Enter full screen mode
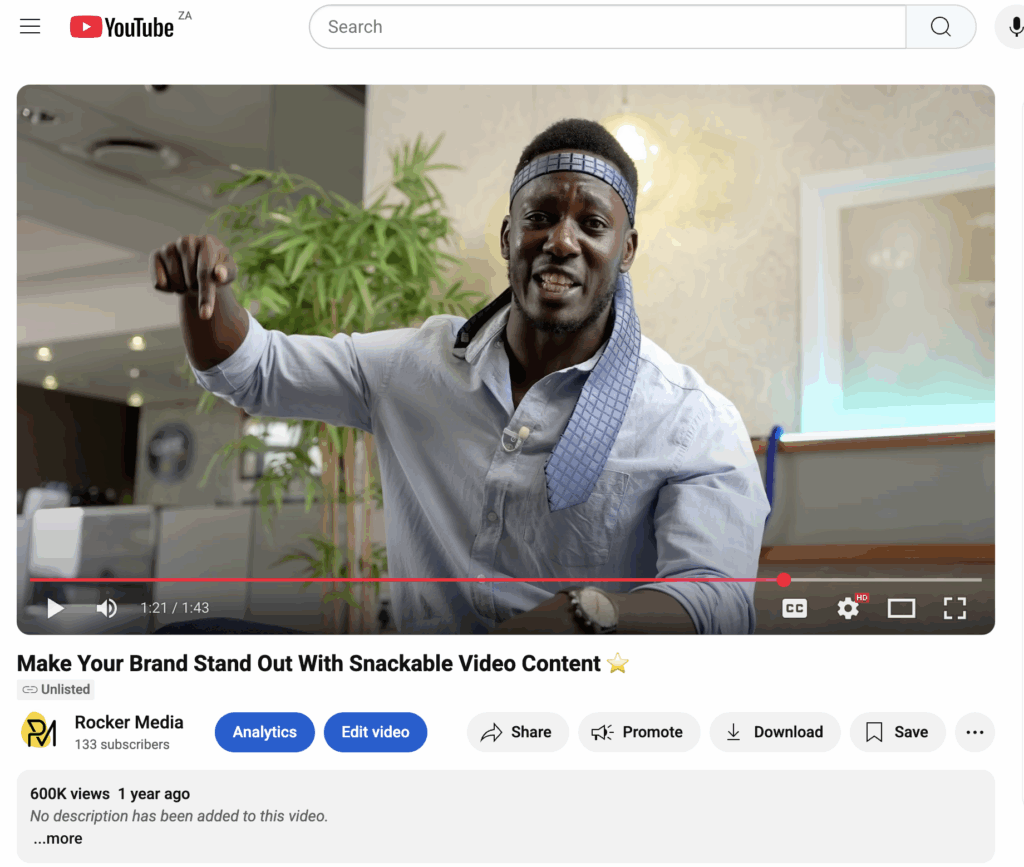The image size is (1024, 867). (954, 608)
